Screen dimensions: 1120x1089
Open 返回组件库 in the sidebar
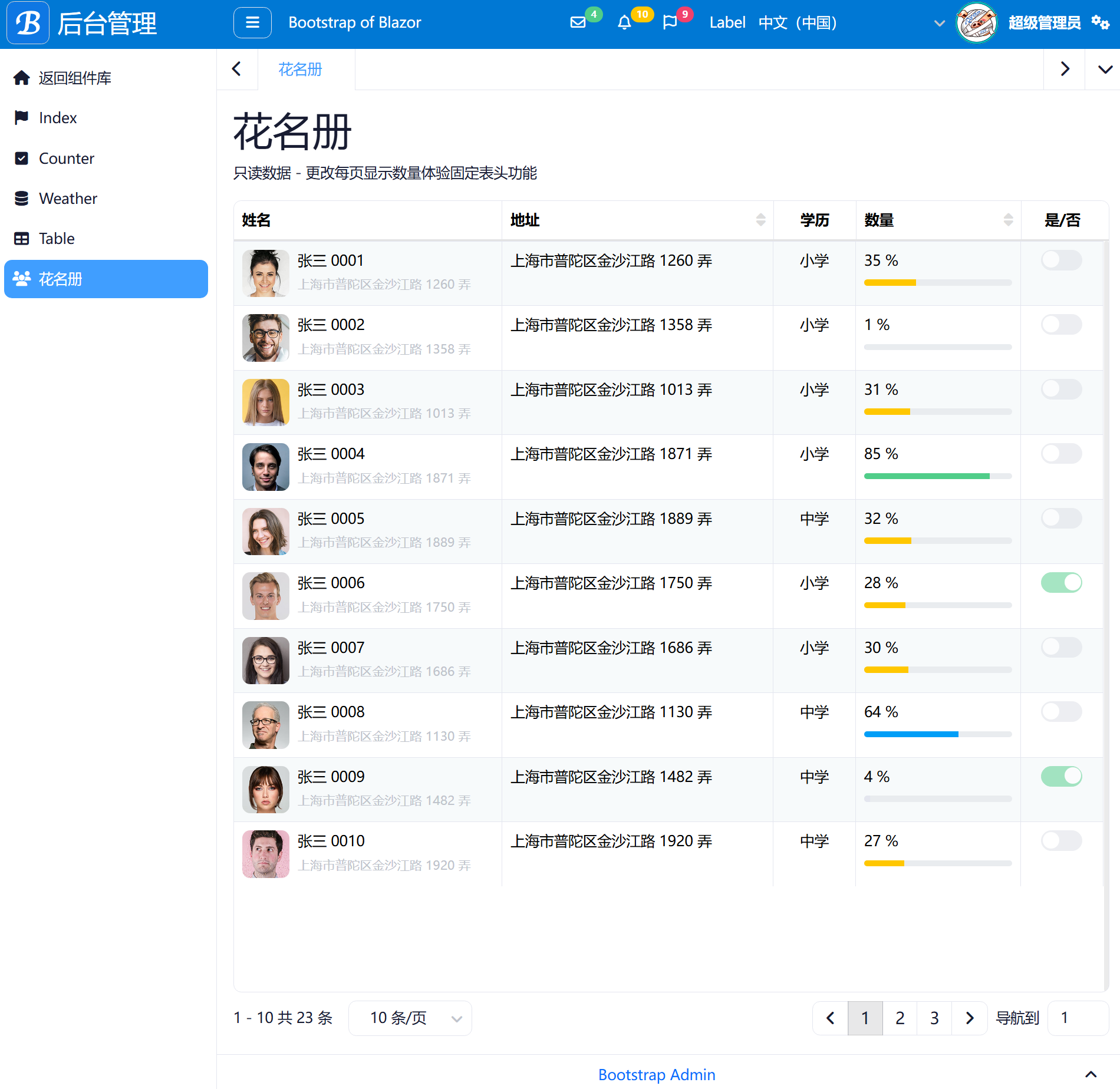(106, 78)
